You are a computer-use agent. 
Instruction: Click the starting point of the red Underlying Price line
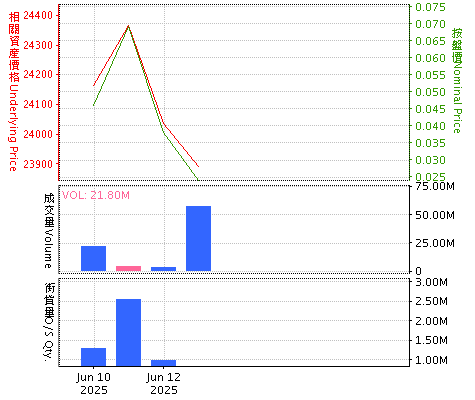pos(94,86)
